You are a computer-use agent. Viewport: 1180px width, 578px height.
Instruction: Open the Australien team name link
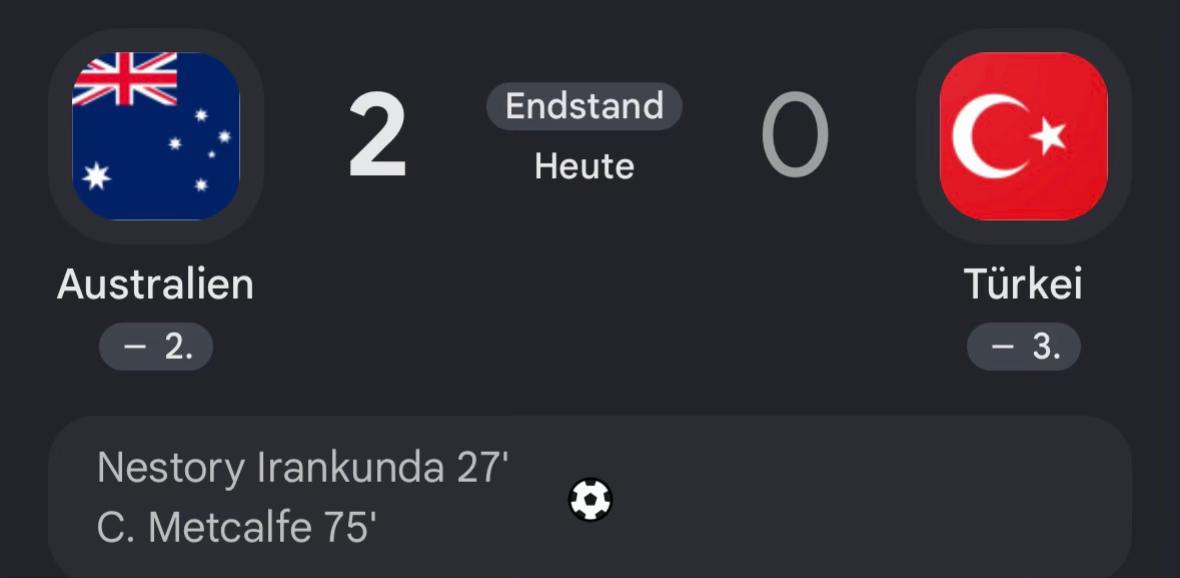(x=155, y=284)
